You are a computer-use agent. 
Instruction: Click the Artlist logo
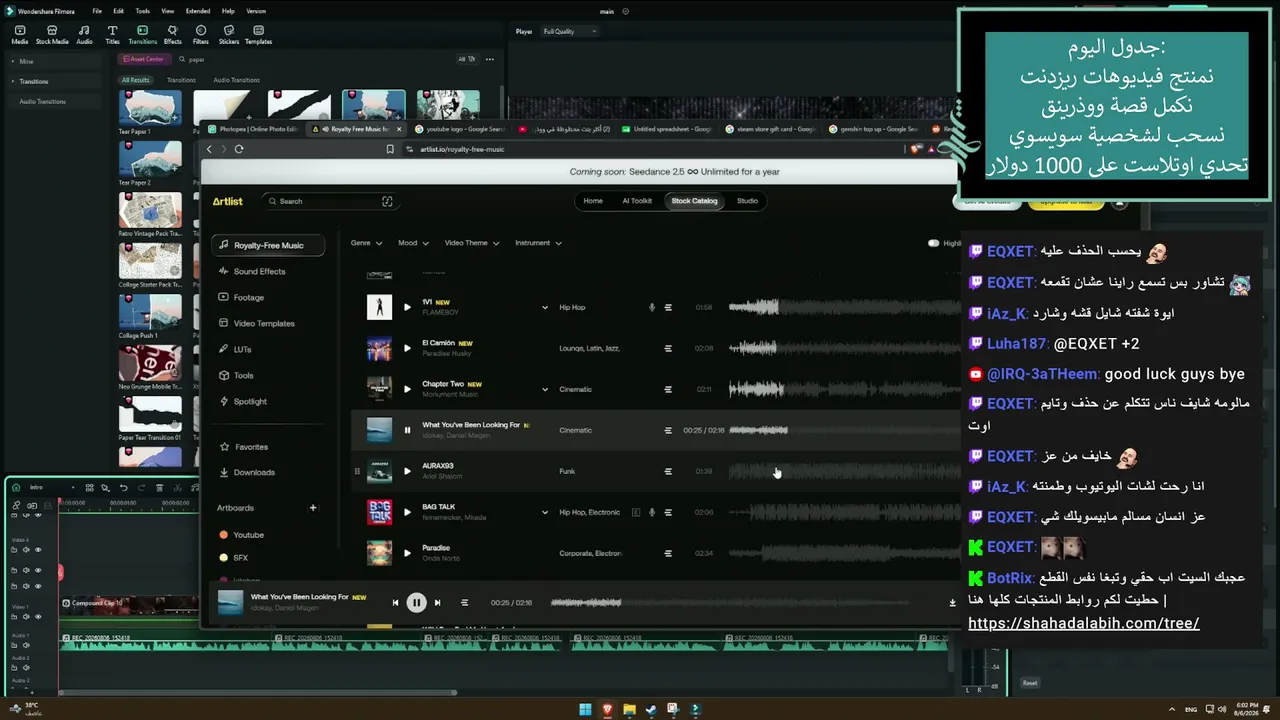click(x=227, y=201)
